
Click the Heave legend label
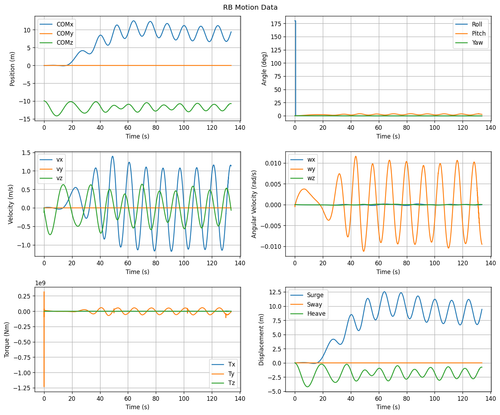tap(316, 314)
